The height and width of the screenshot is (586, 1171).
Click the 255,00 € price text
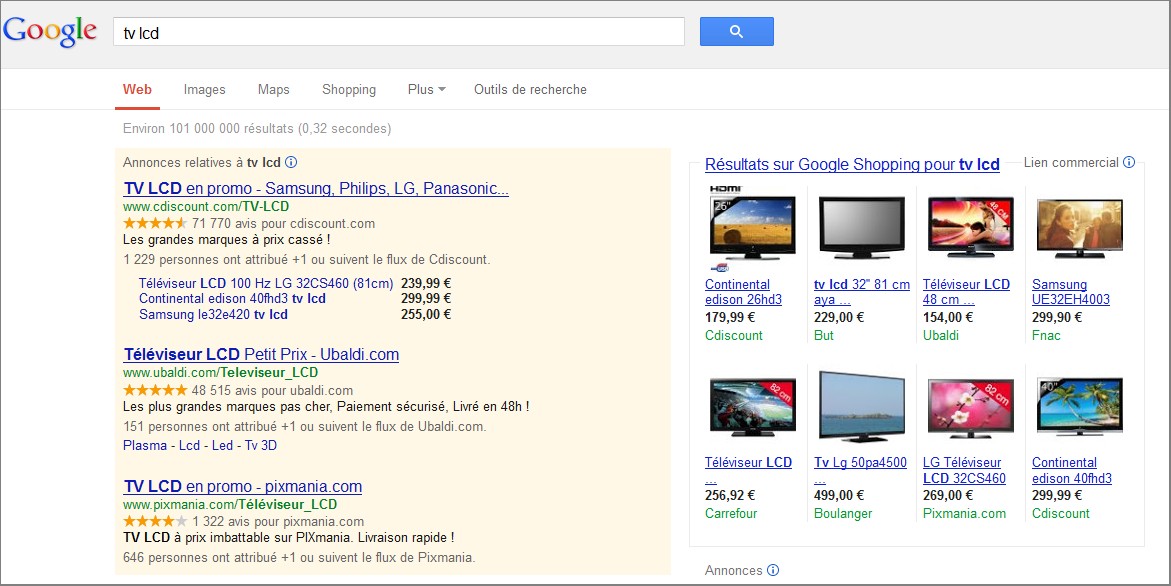tap(426, 314)
